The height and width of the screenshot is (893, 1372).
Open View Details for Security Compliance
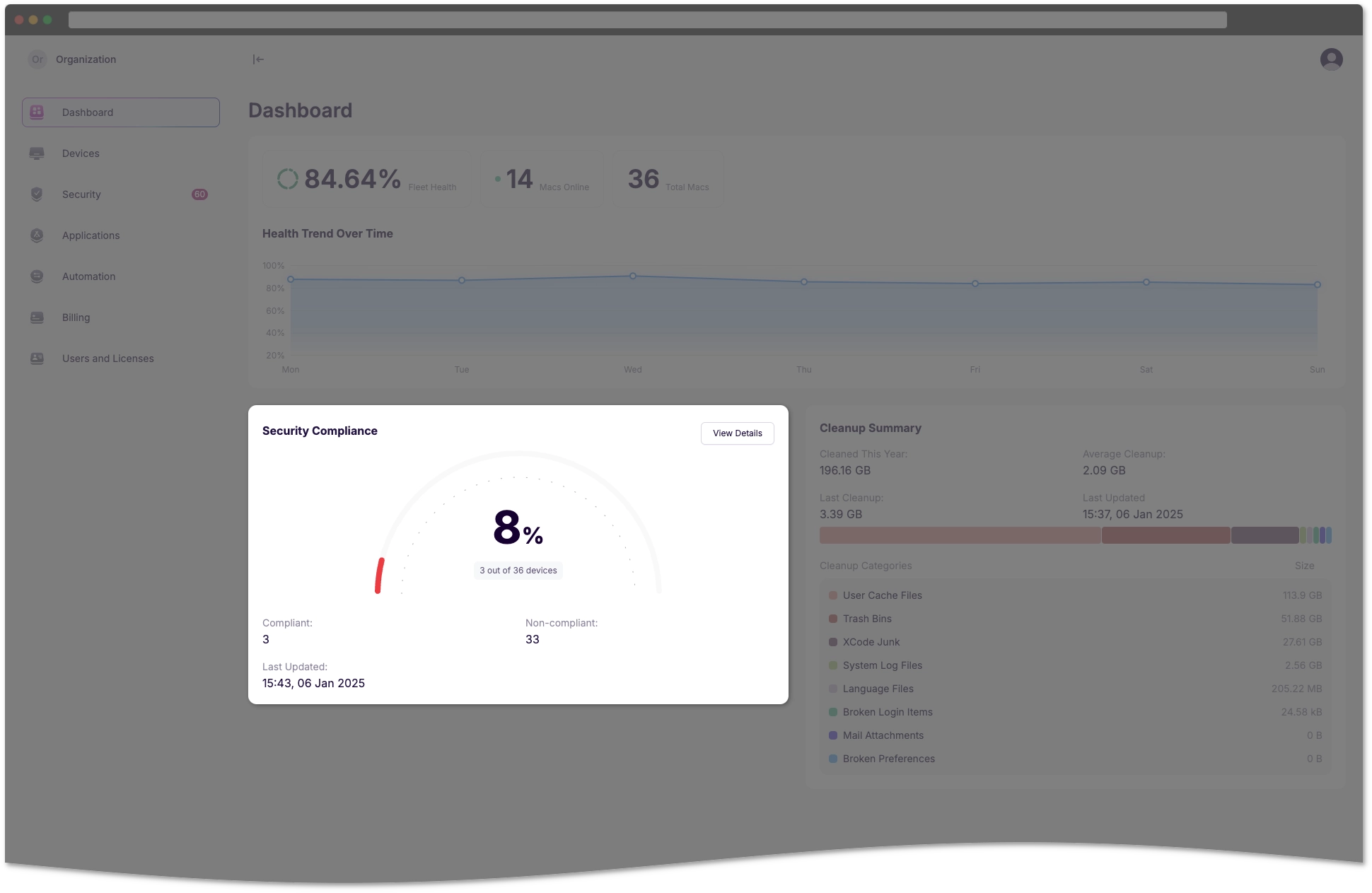point(738,432)
